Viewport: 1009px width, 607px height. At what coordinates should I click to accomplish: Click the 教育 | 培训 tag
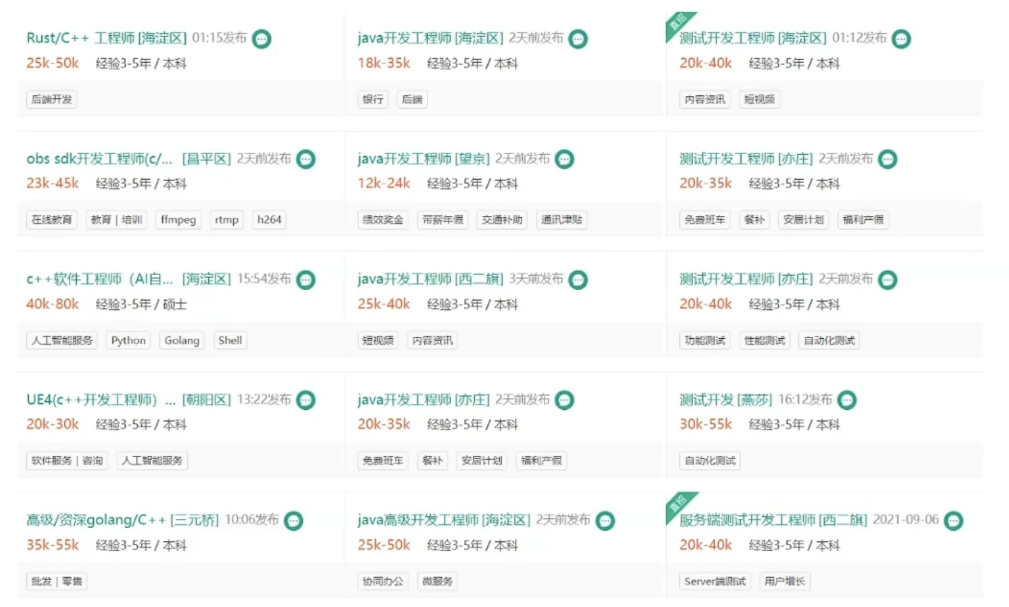116,219
